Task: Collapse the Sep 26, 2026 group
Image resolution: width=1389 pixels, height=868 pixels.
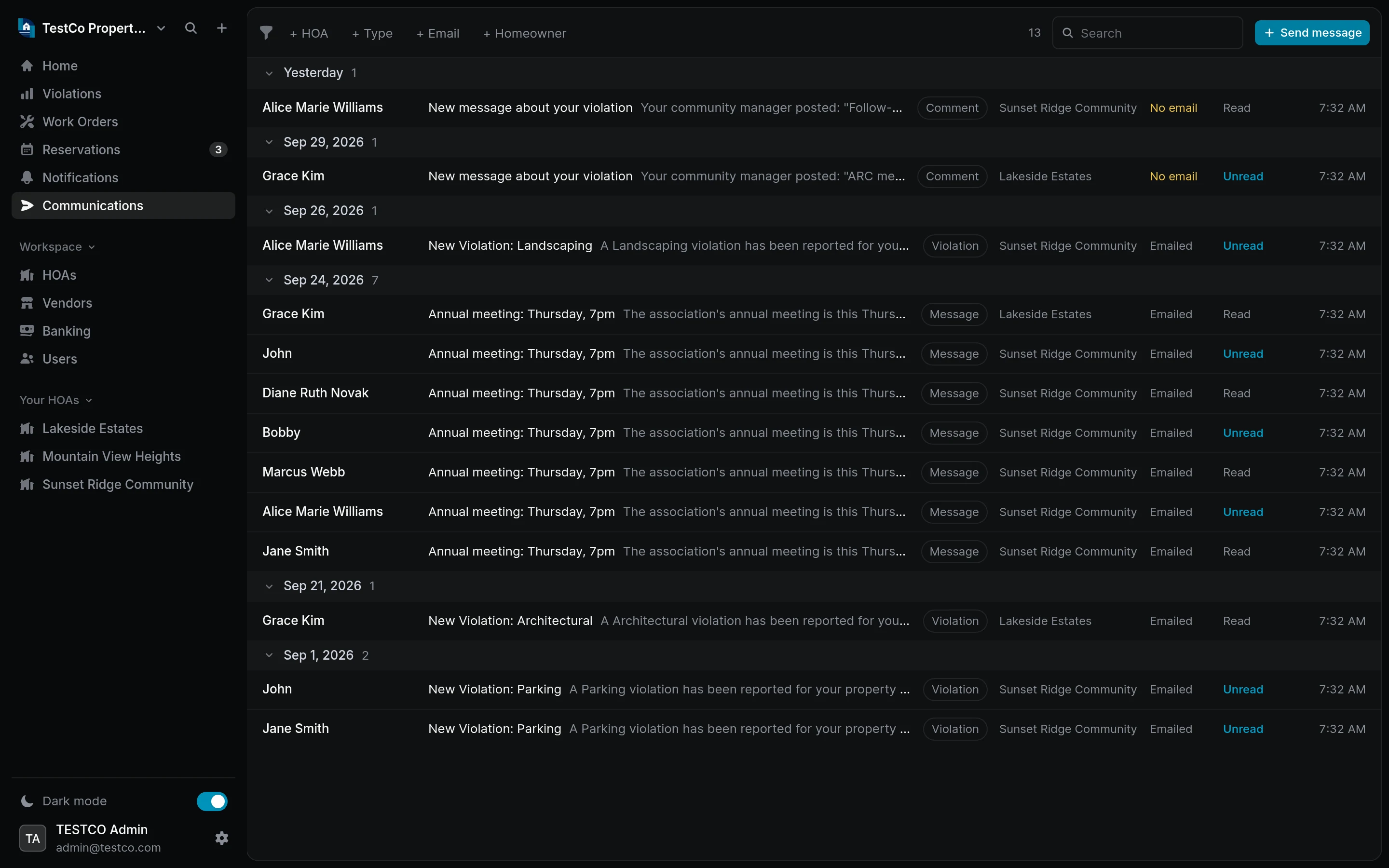Action: (x=269, y=211)
